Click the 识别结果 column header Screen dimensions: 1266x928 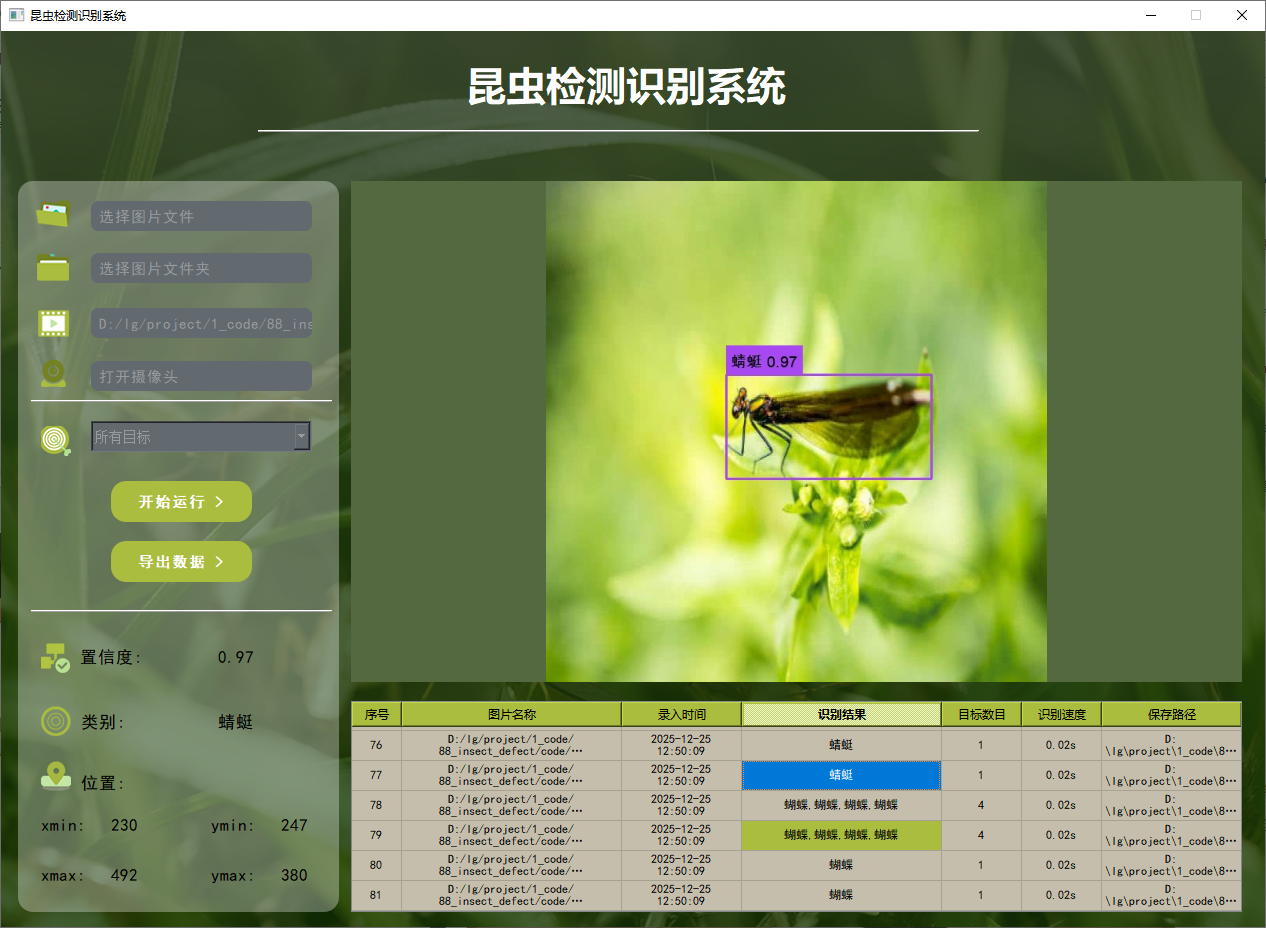pyautogui.click(x=841, y=714)
